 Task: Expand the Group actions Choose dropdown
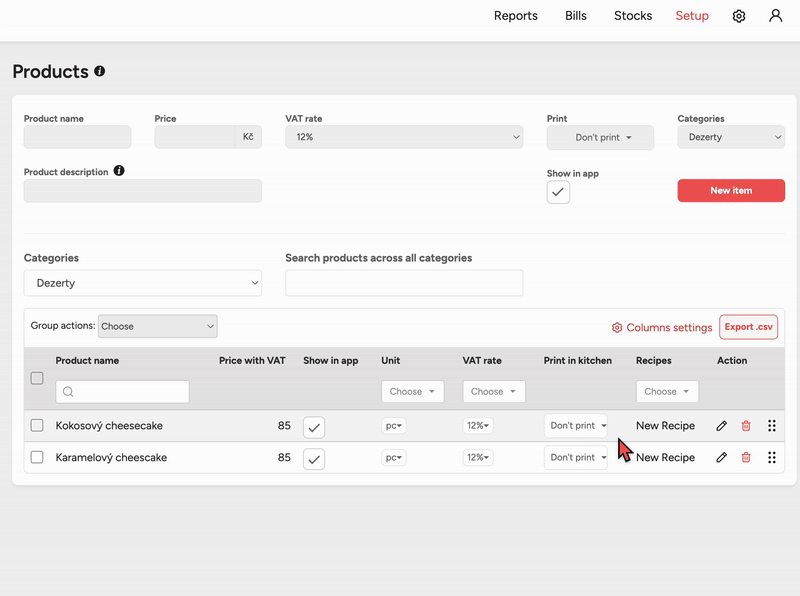157,326
